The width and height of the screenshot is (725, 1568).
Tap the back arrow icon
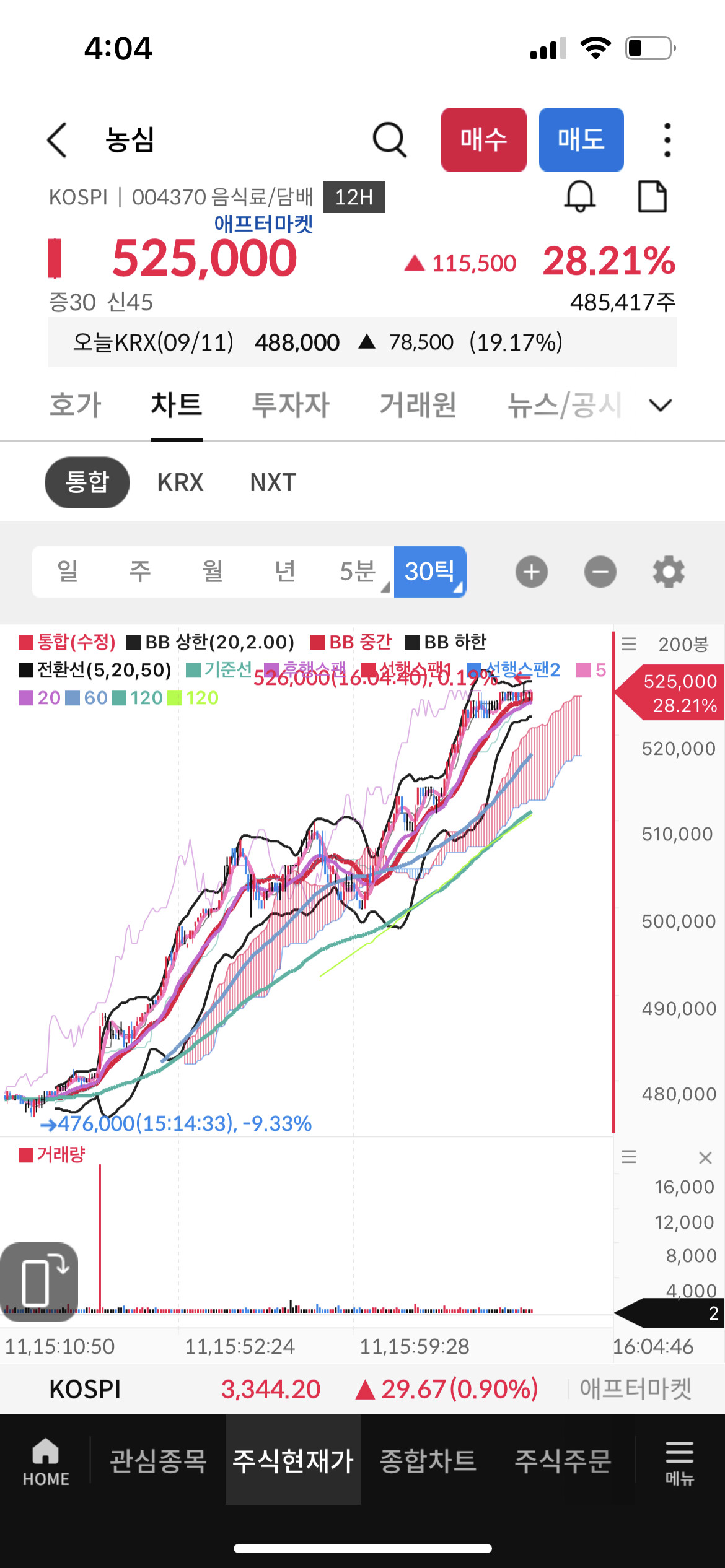(x=57, y=140)
